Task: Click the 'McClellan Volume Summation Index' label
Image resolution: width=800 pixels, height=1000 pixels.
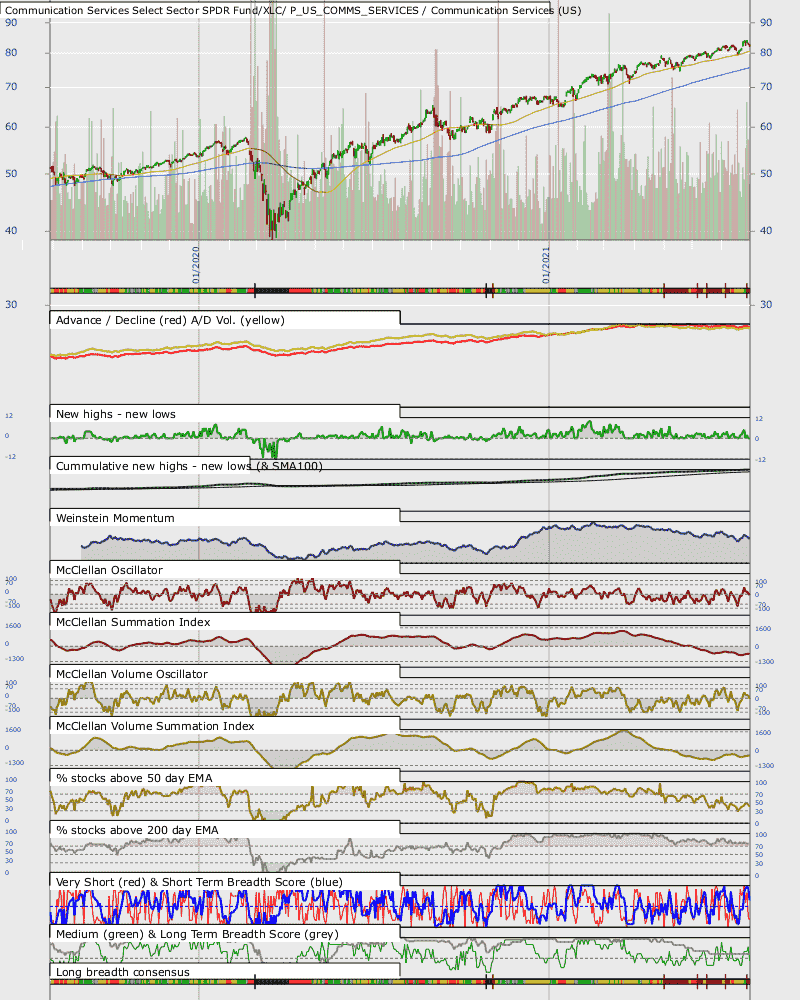Action: pos(155,726)
